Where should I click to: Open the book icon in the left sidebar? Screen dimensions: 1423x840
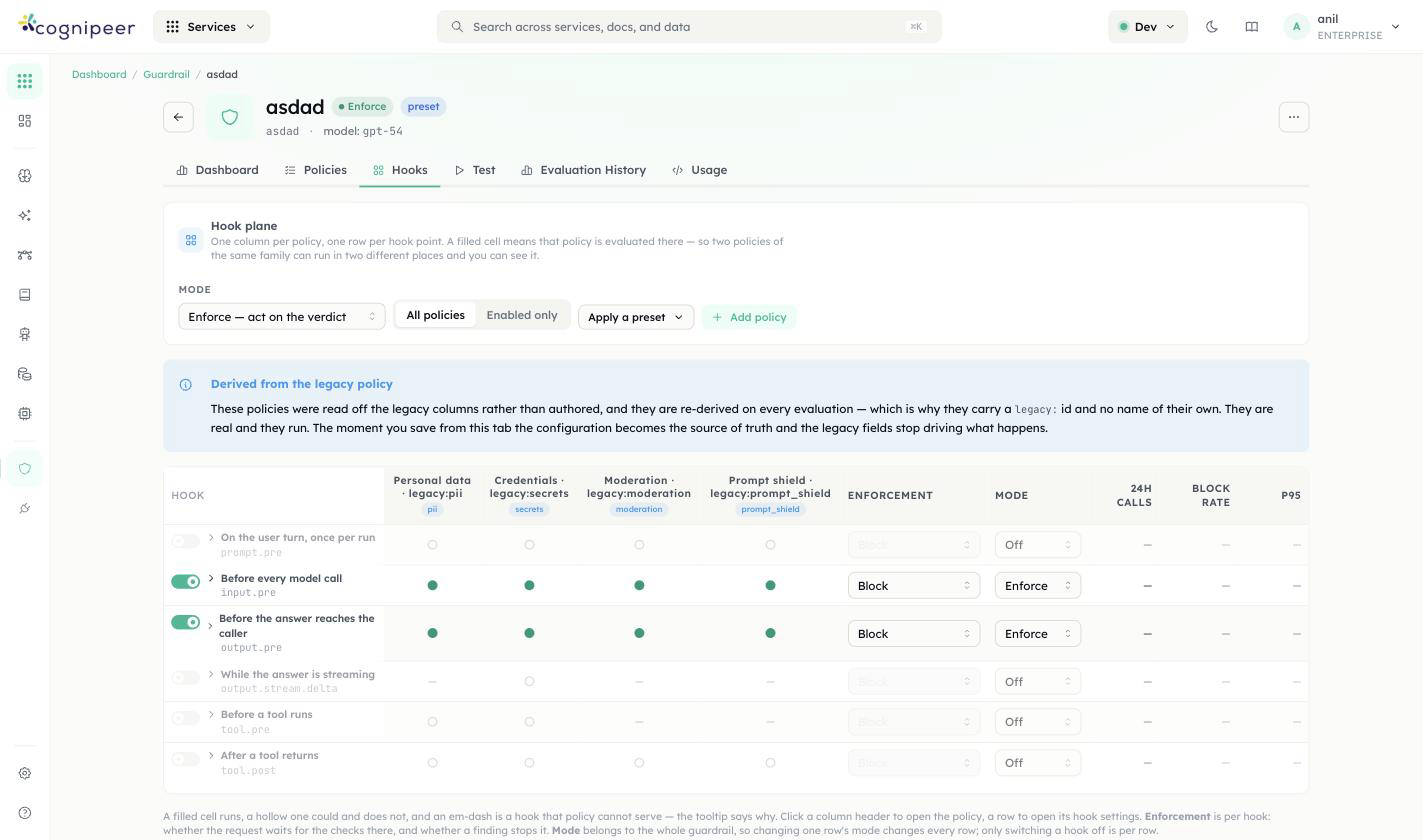tap(25, 295)
